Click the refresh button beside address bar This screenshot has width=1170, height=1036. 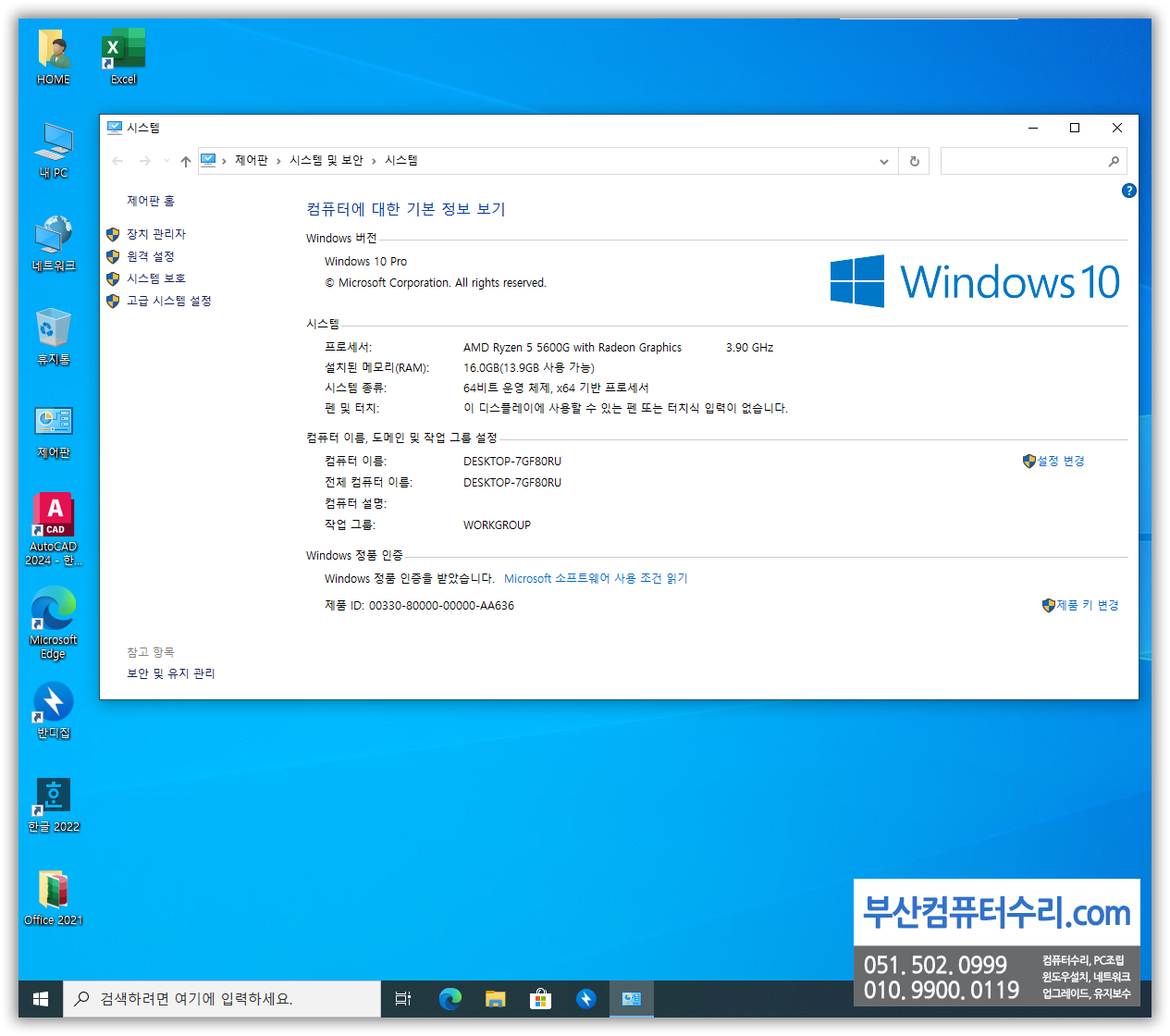pyautogui.click(x=915, y=161)
